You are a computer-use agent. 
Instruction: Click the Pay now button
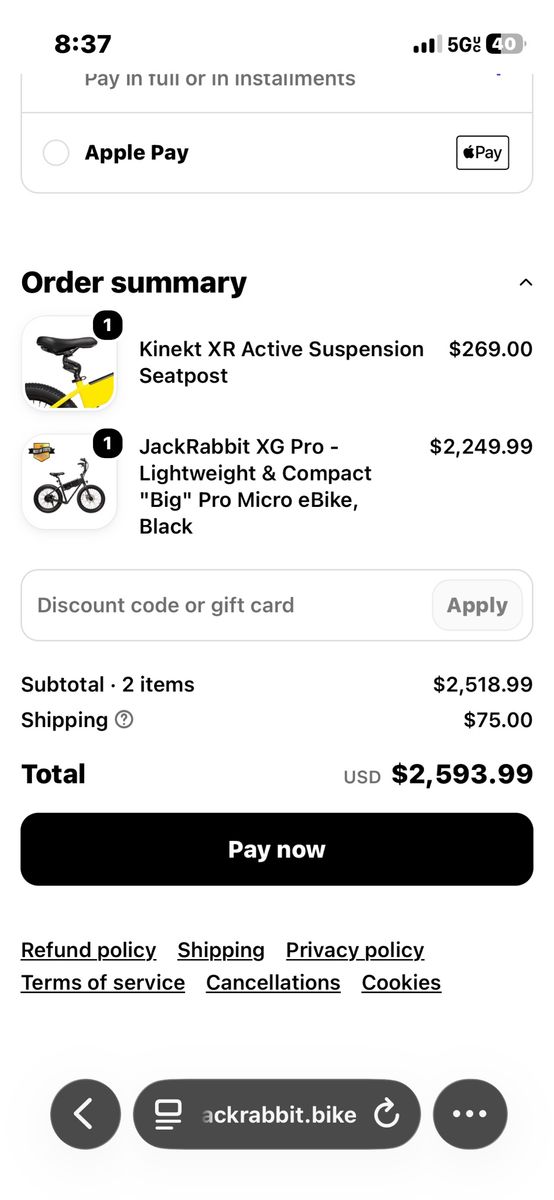coord(277,849)
